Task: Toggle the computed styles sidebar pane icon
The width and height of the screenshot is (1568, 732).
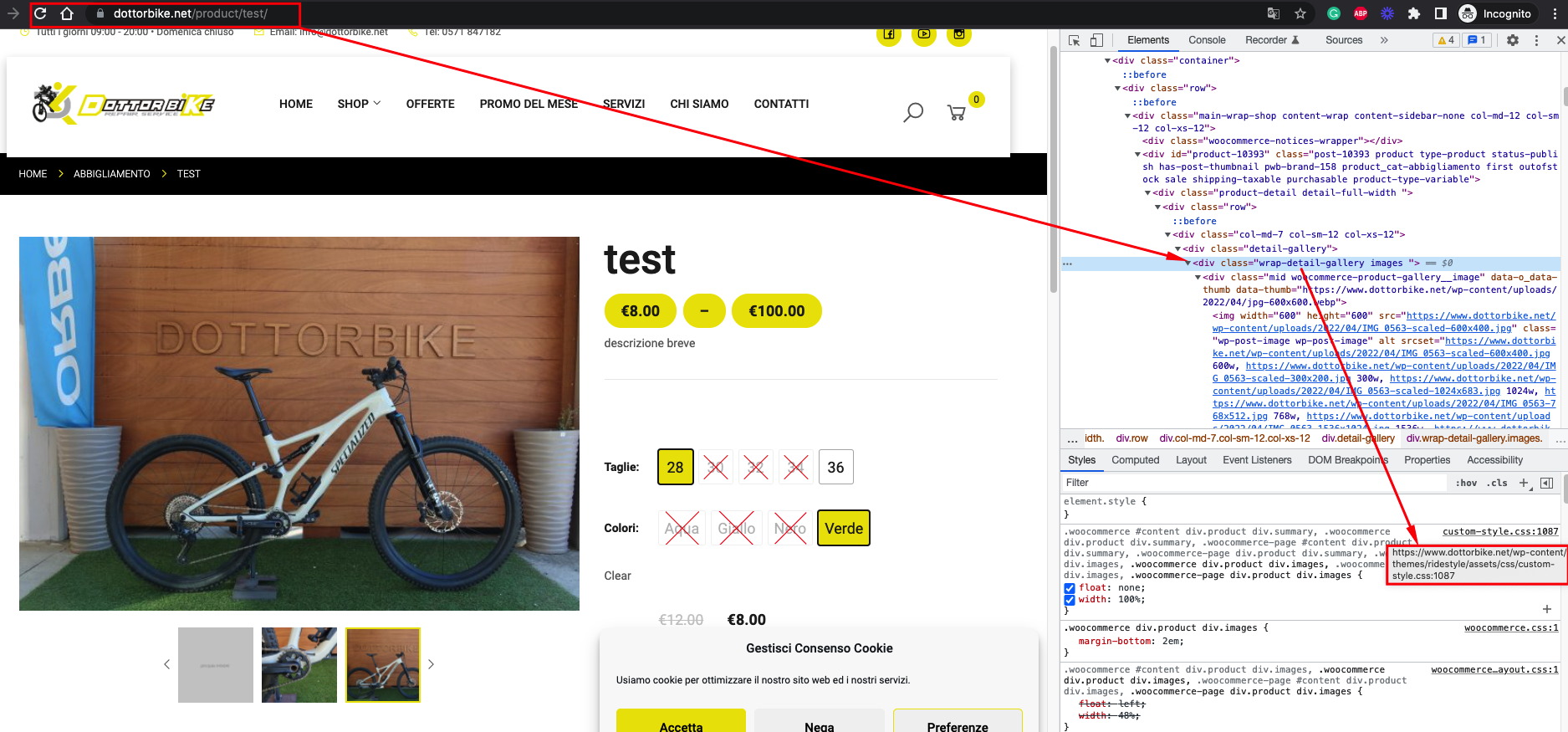Action: (1547, 483)
